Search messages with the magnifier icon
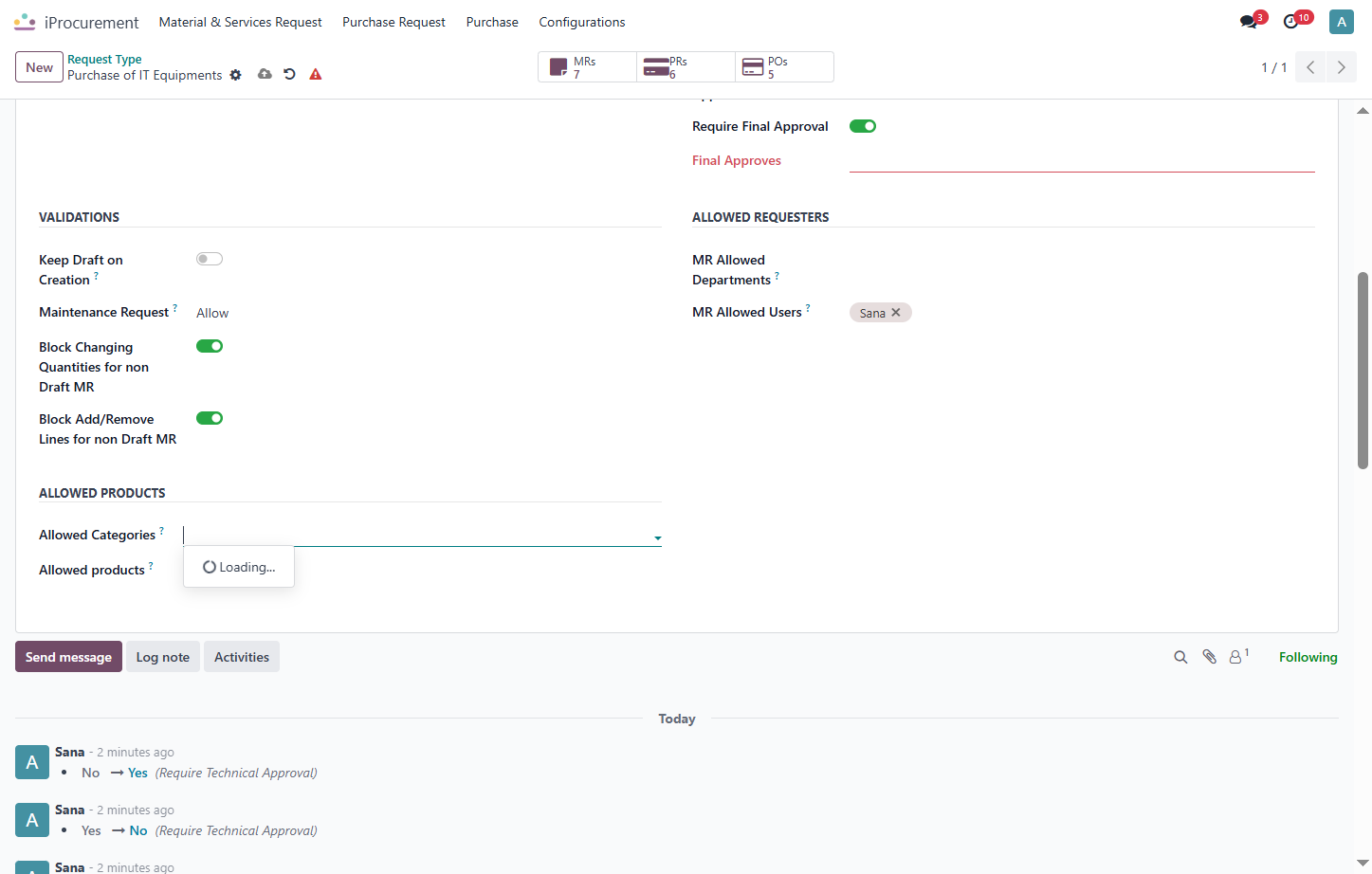Screen dimensions: 1372x874 point(1180,657)
